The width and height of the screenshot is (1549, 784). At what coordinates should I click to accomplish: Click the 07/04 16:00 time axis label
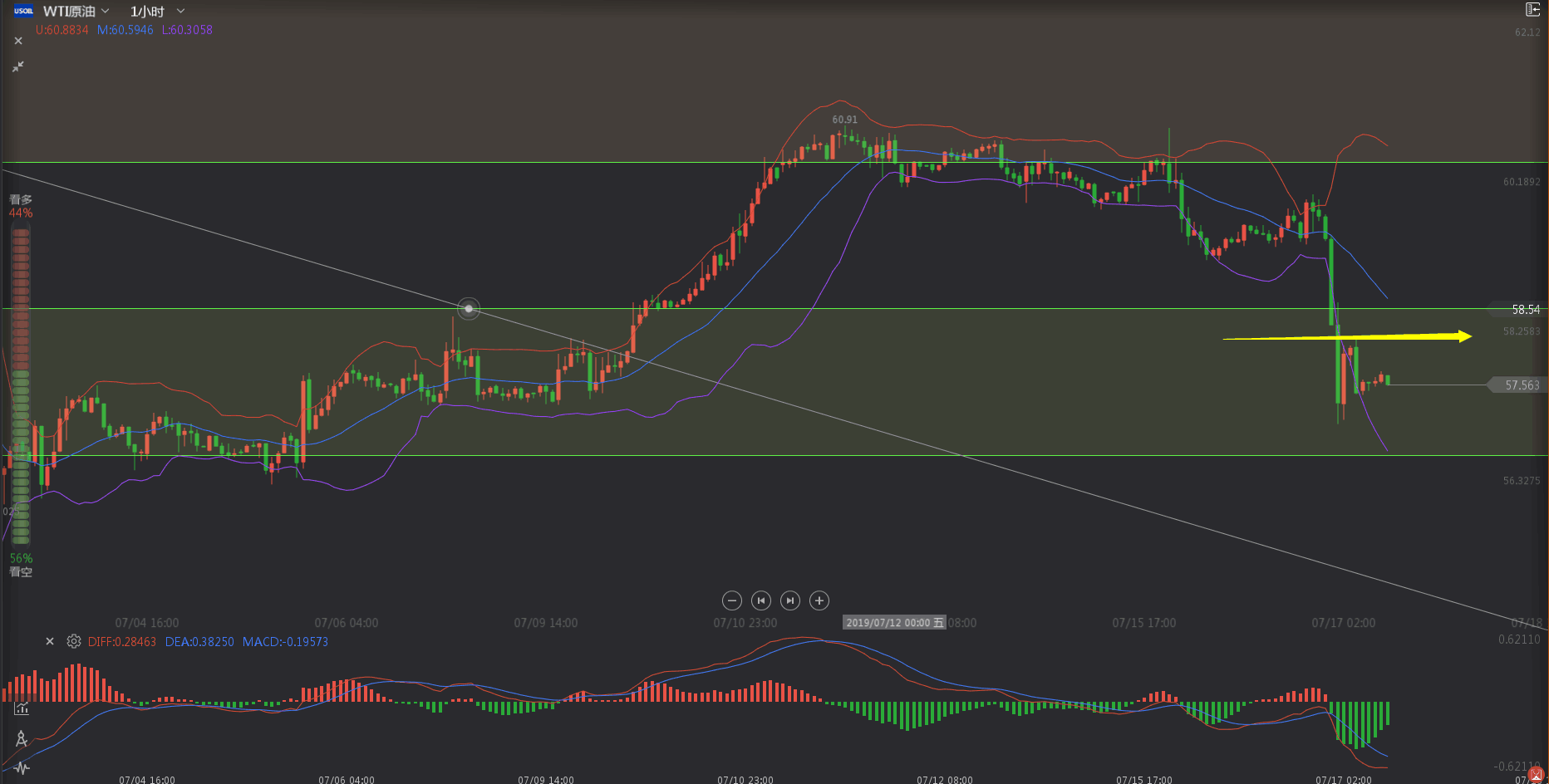(147, 623)
